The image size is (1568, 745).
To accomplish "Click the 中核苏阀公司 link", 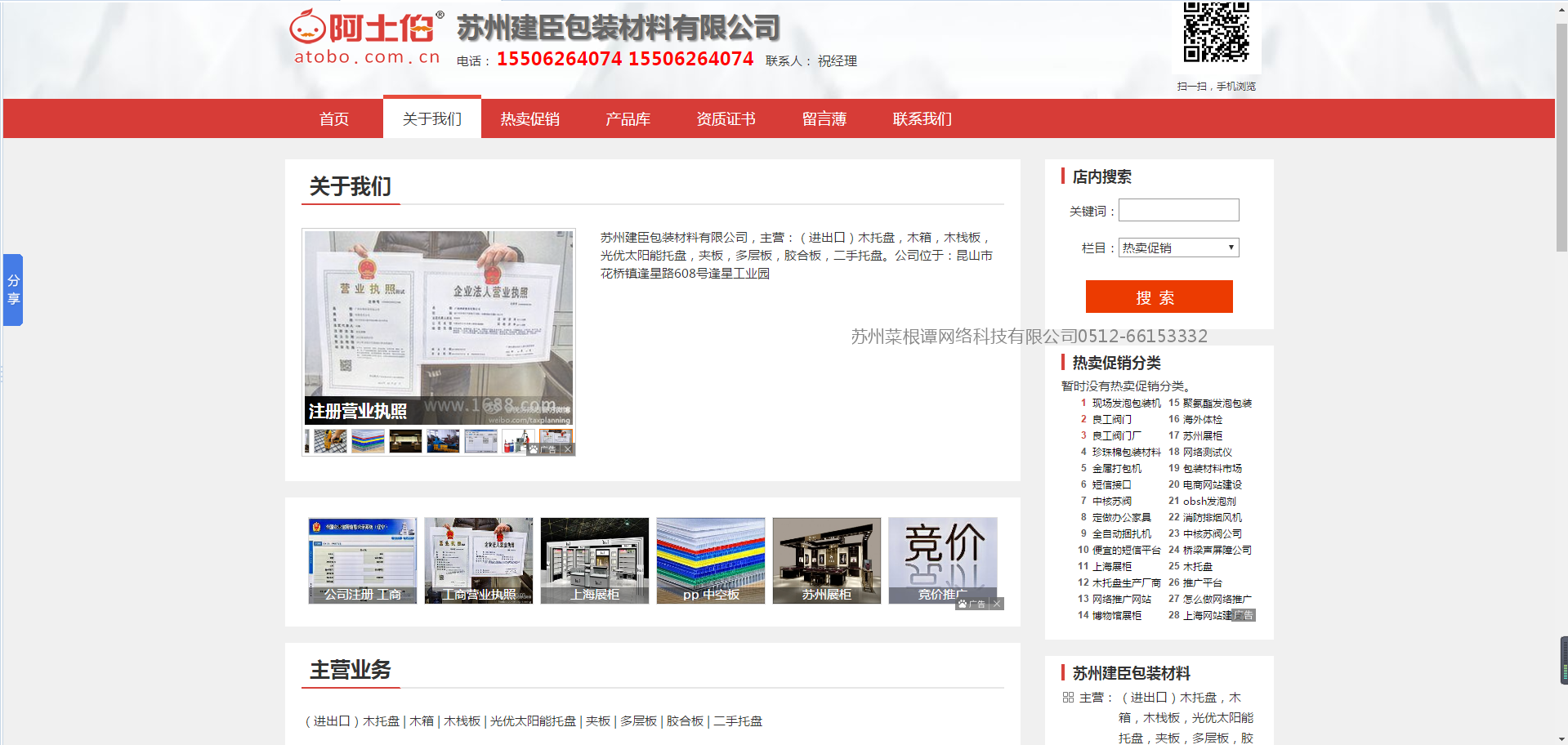I will click(x=1213, y=533).
